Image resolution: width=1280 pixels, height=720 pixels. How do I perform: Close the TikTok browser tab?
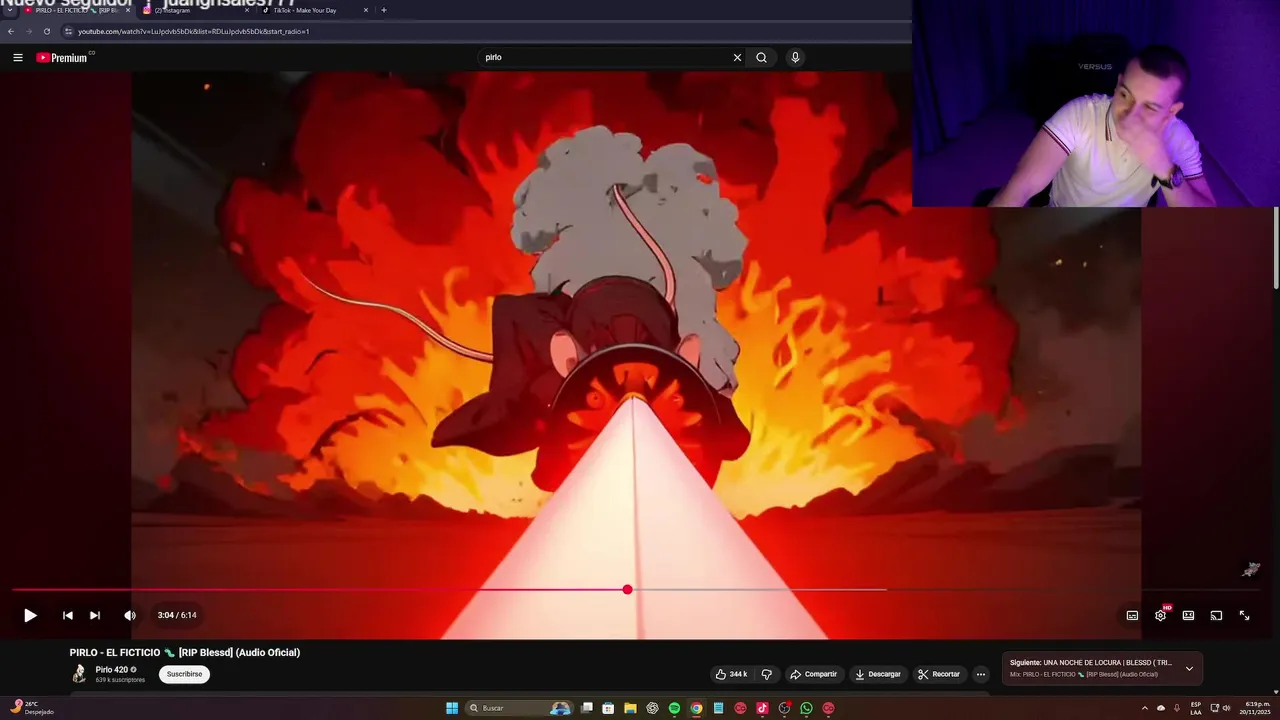[366, 10]
